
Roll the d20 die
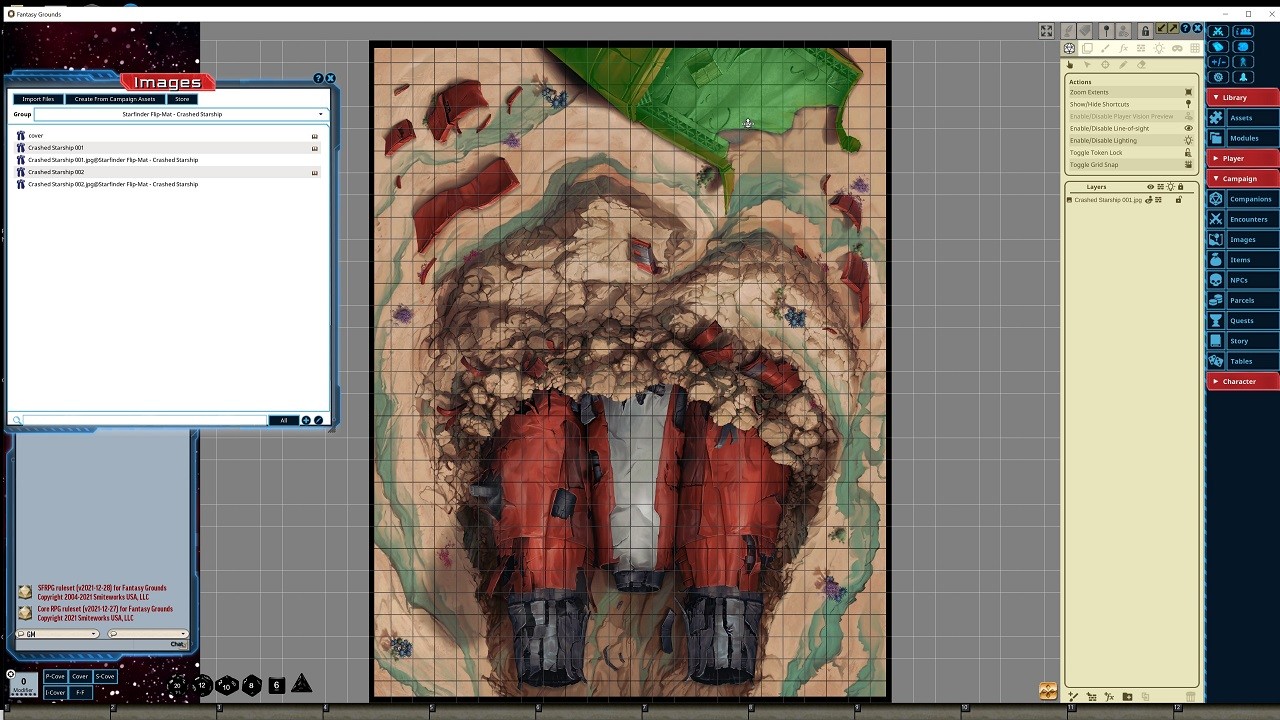177,685
